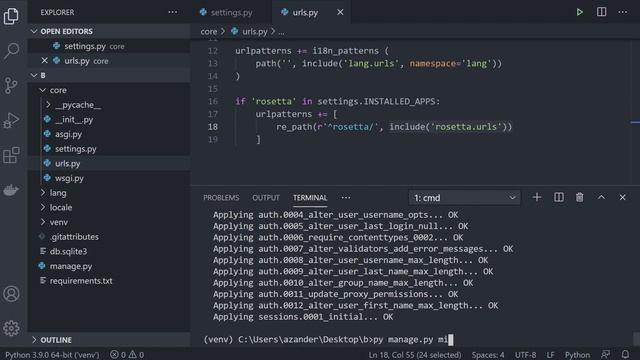Image resolution: width=640 pixels, height=360 pixels.
Task: Open editor More Actions menu
Action: pos(622,12)
